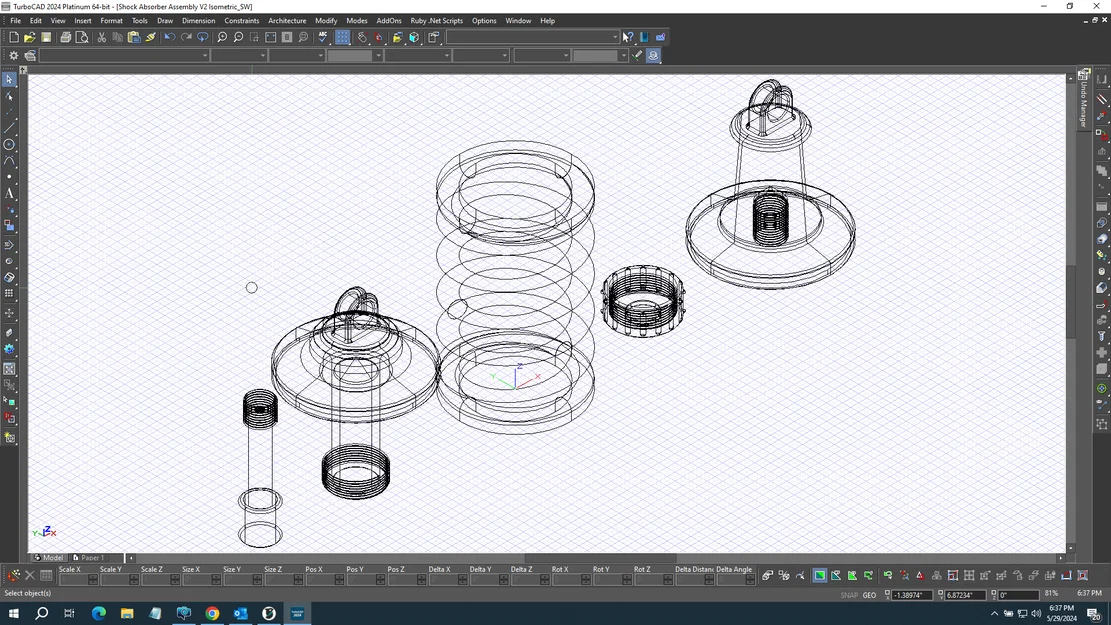Toggle SNAP mode in the status bar
Screen dimensions: 1111x625
pos(848,594)
